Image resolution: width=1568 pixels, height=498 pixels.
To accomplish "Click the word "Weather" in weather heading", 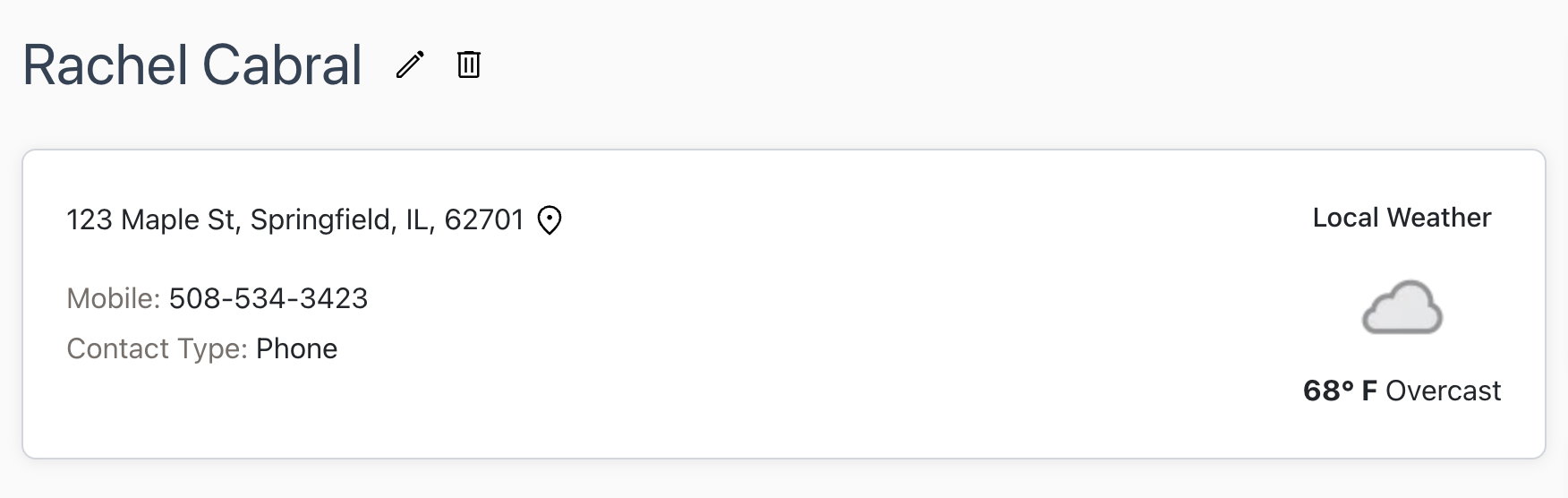I will 1439,218.
